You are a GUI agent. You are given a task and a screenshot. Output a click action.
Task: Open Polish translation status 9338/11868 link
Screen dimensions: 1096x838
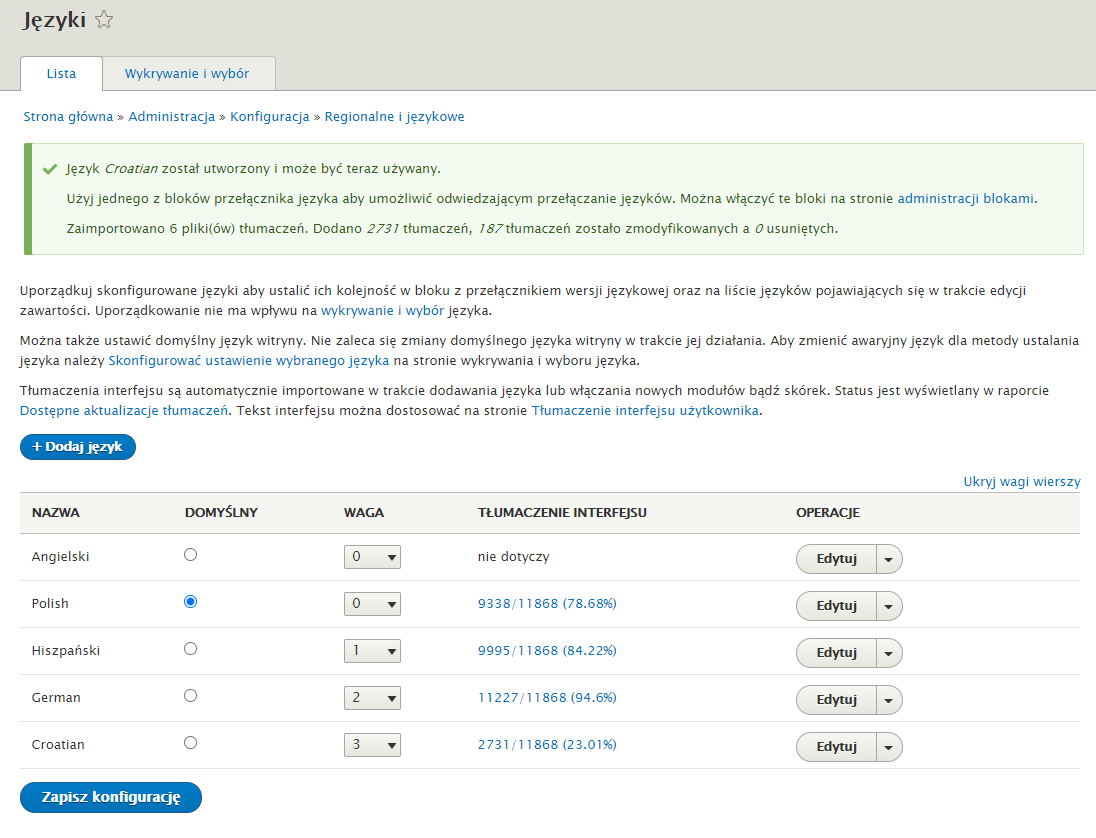click(547, 604)
